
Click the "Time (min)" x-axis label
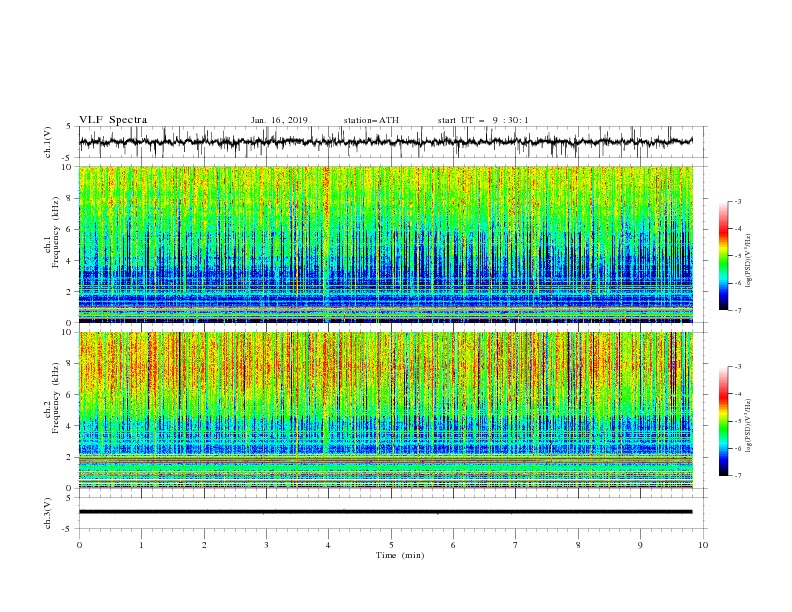click(400, 555)
